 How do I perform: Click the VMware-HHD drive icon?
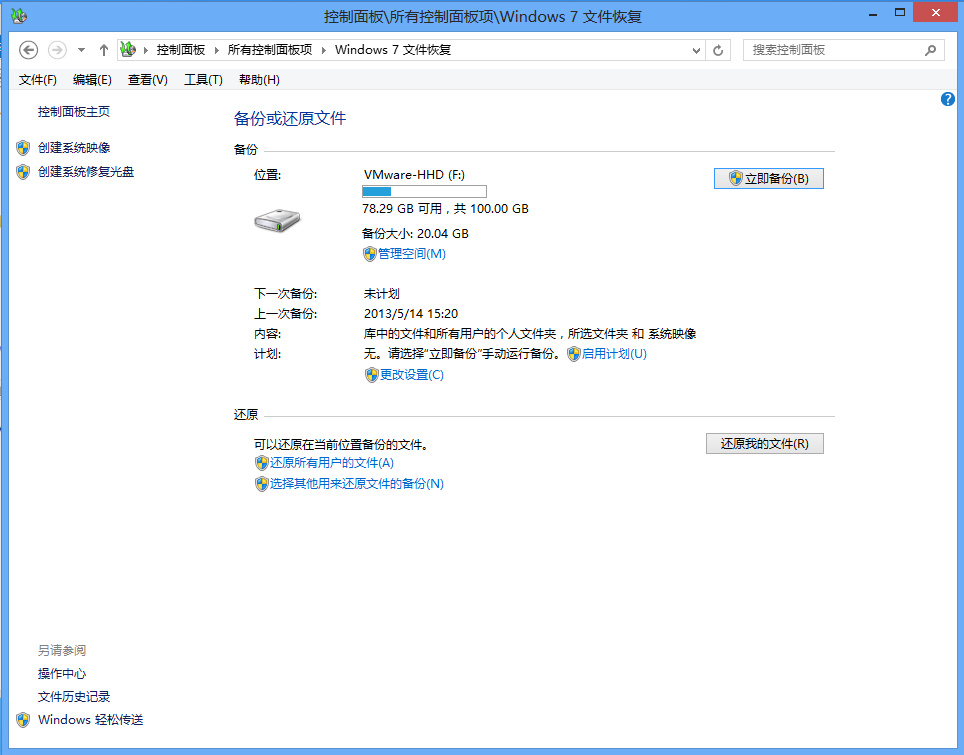pyautogui.click(x=277, y=219)
